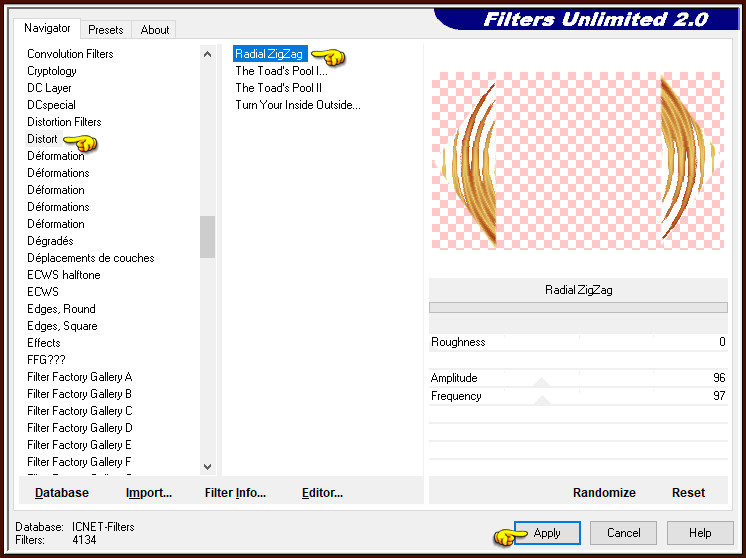Open Filter Info...
The height and width of the screenshot is (558, 746).
click(235, 492)
